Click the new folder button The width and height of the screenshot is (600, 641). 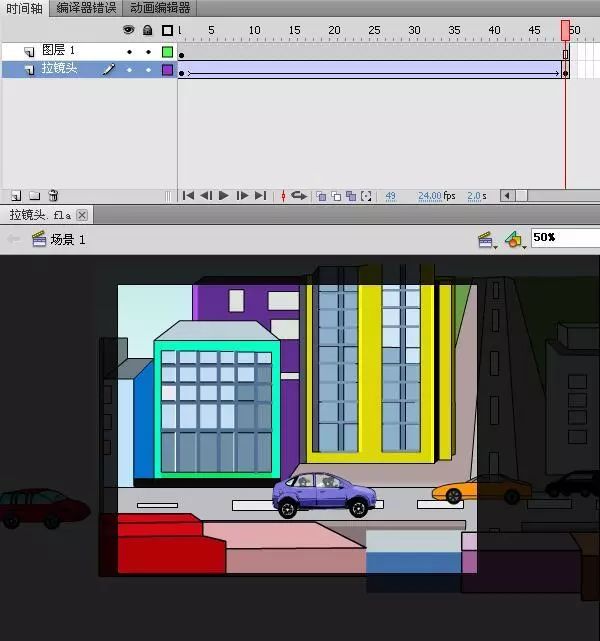click(35, 196)
